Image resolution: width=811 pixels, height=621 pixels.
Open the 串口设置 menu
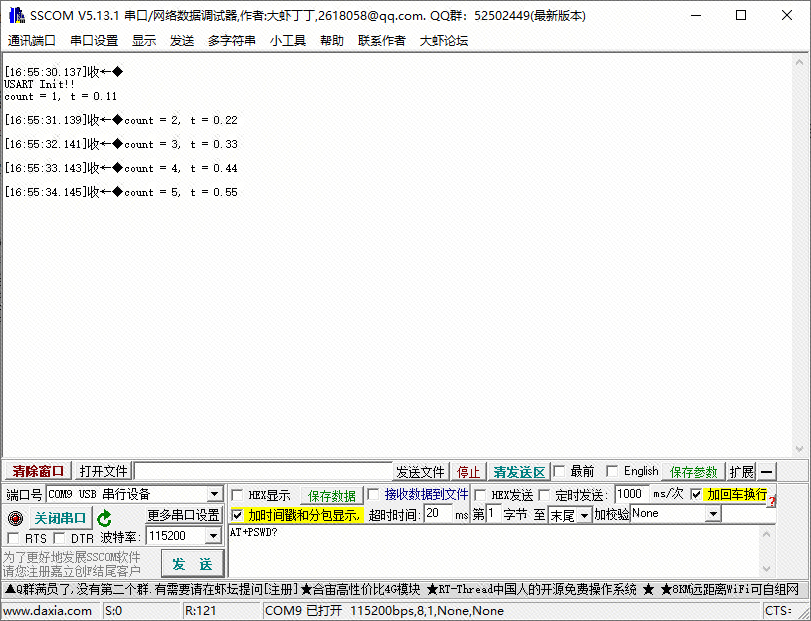tap(94, 41)
